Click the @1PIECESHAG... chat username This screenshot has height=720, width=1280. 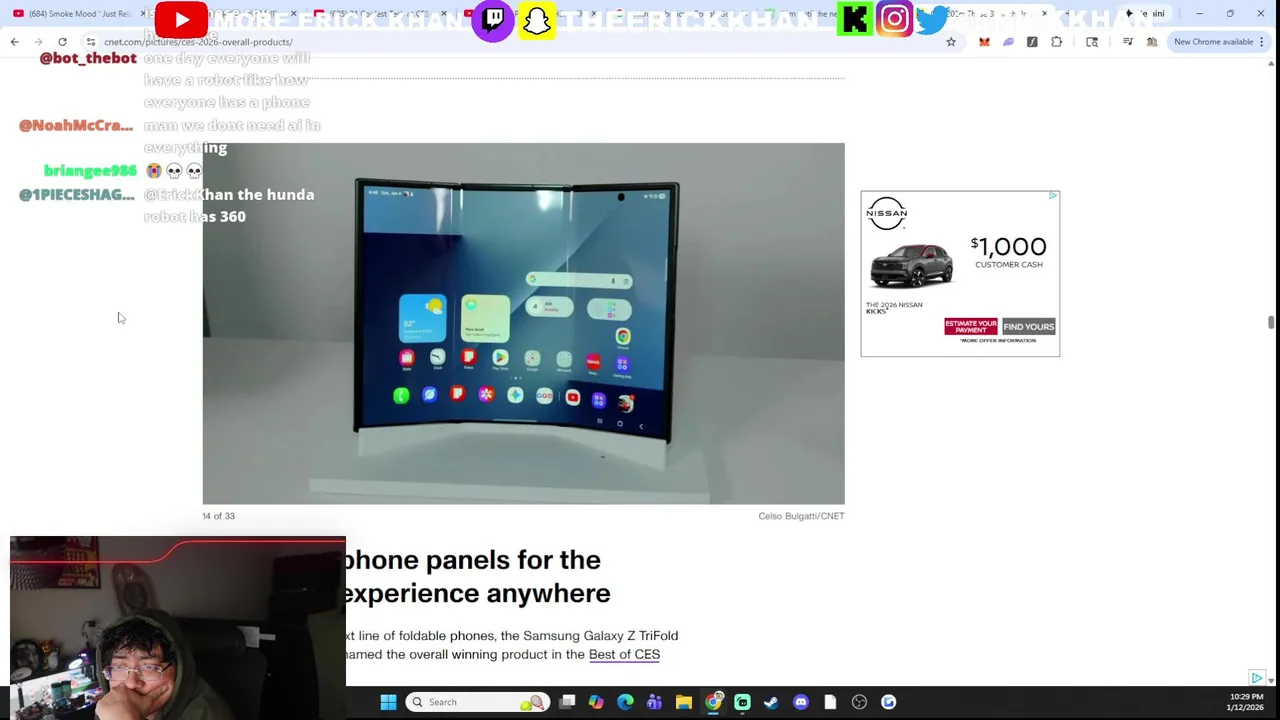coord(76,194)
